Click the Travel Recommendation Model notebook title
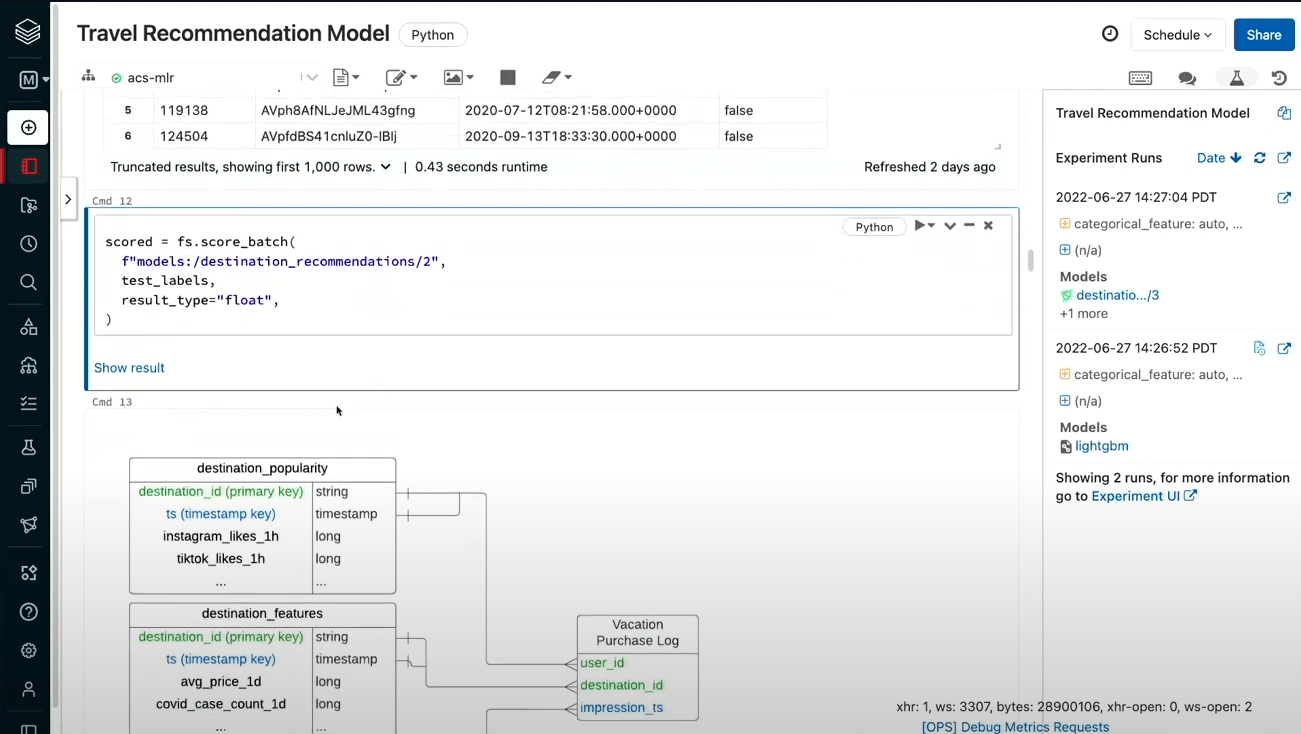Image resolution: width=1301 pixels, height=734 pixels. click(x=233, y=33)
